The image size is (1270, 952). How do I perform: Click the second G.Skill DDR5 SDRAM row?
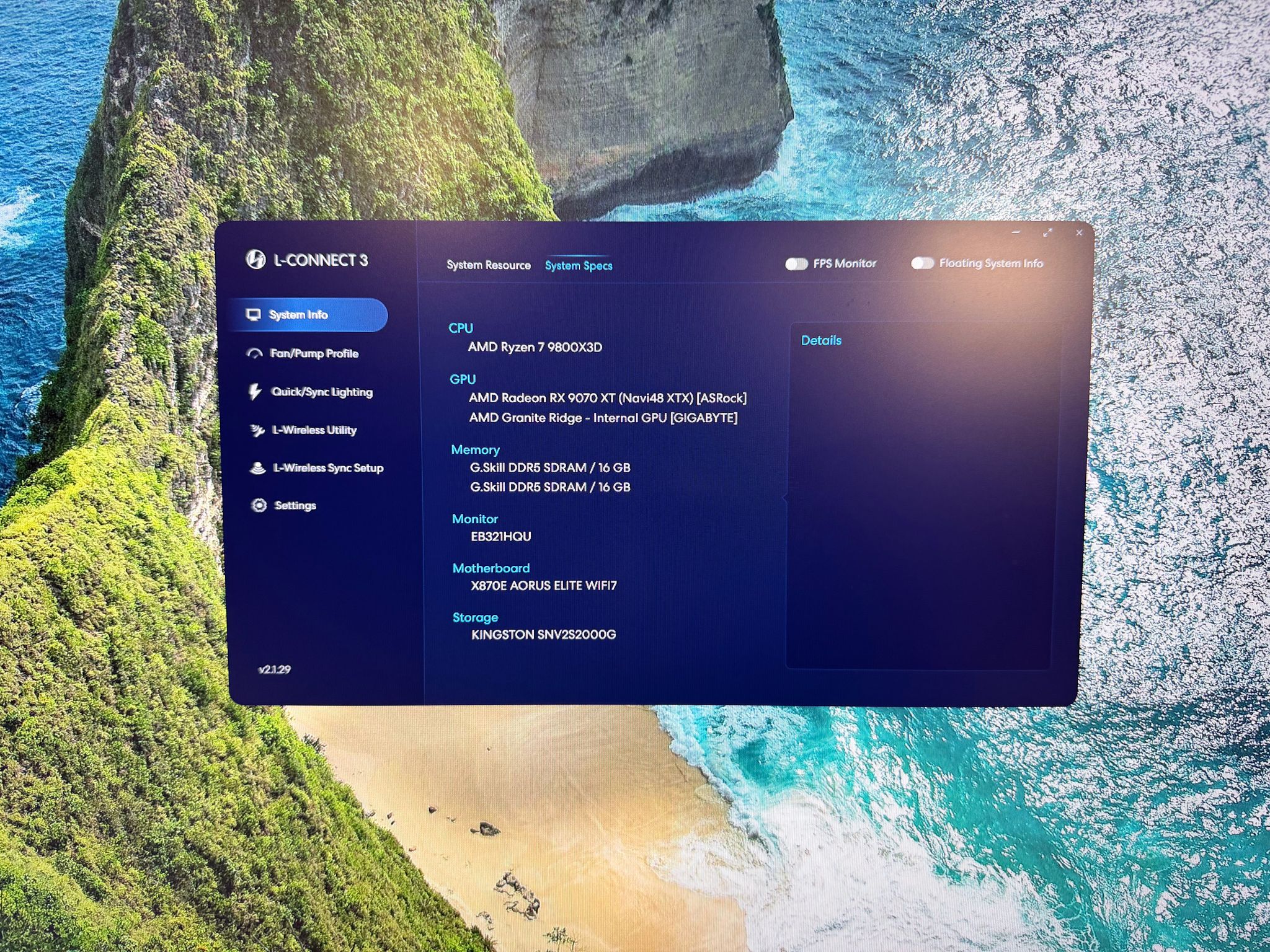[x=550, y=487]
